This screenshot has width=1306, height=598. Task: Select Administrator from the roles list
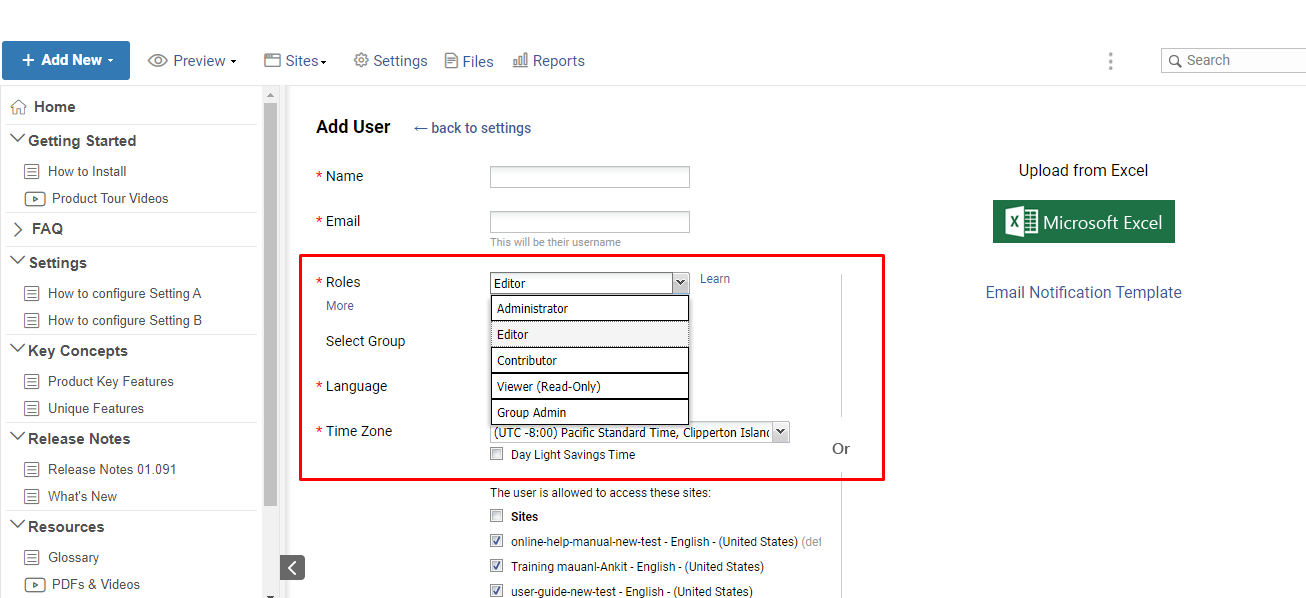point(589,309)
